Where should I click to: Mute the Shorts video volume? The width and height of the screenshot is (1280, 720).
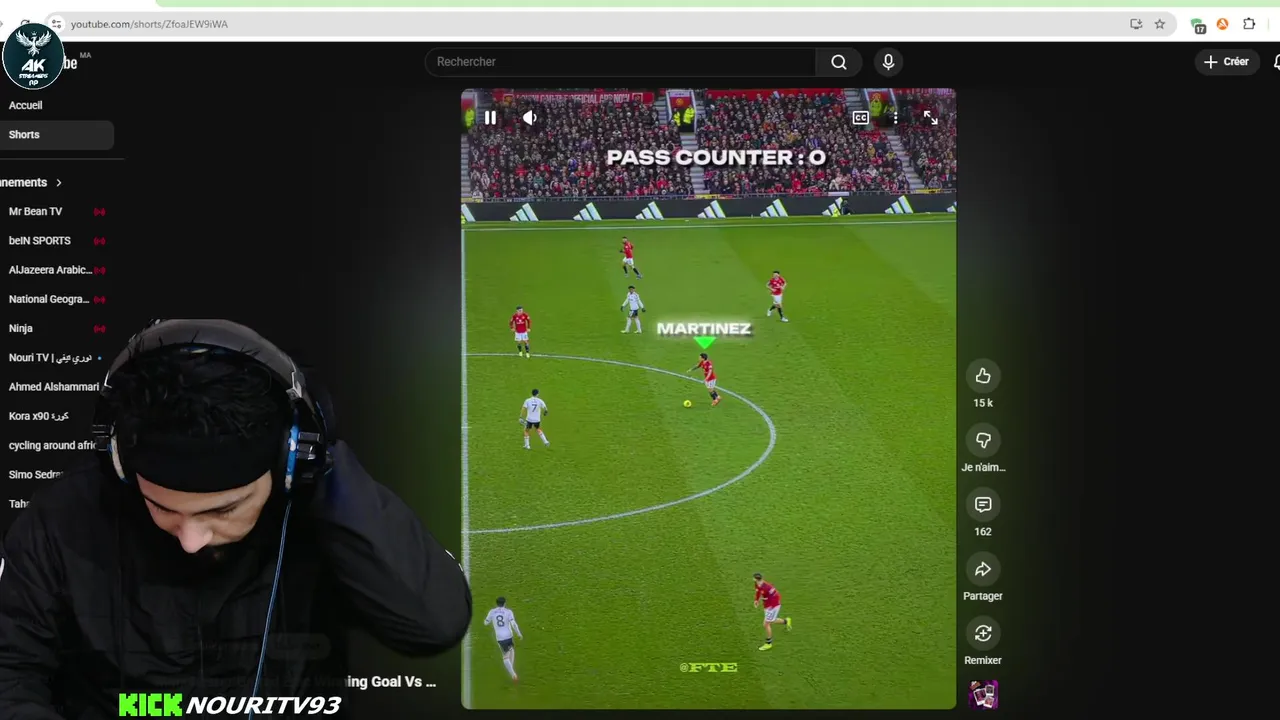(x=530, y=118)
